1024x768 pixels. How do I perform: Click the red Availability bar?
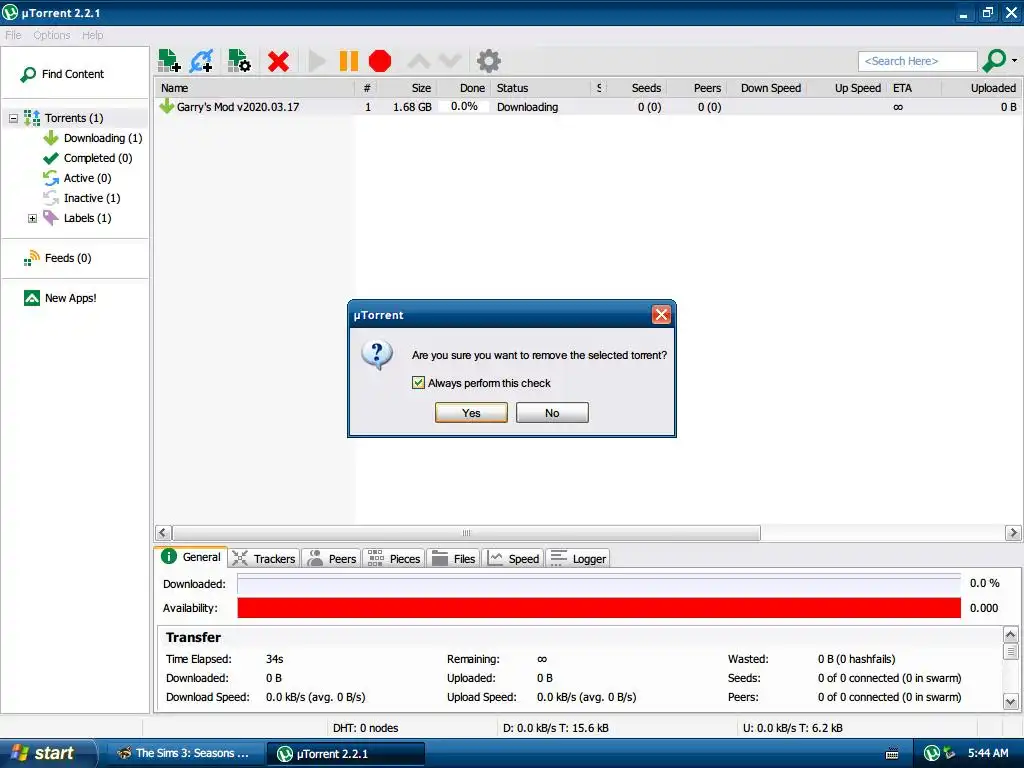(599, 608)
